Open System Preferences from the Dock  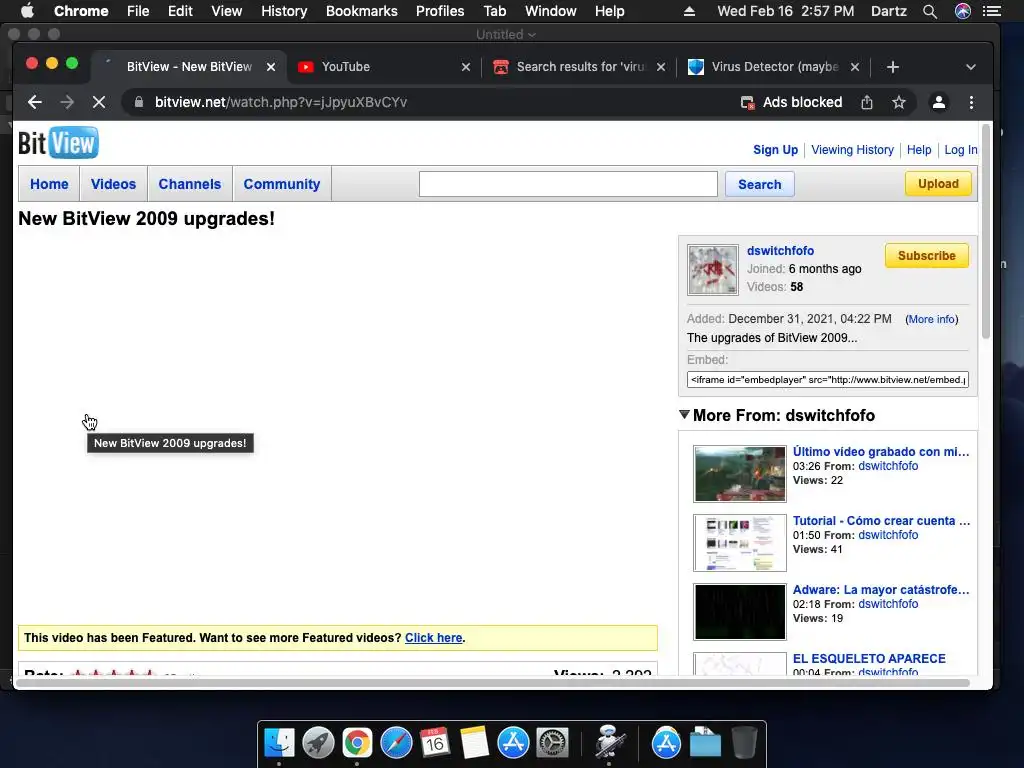click(x=552, y=743)
